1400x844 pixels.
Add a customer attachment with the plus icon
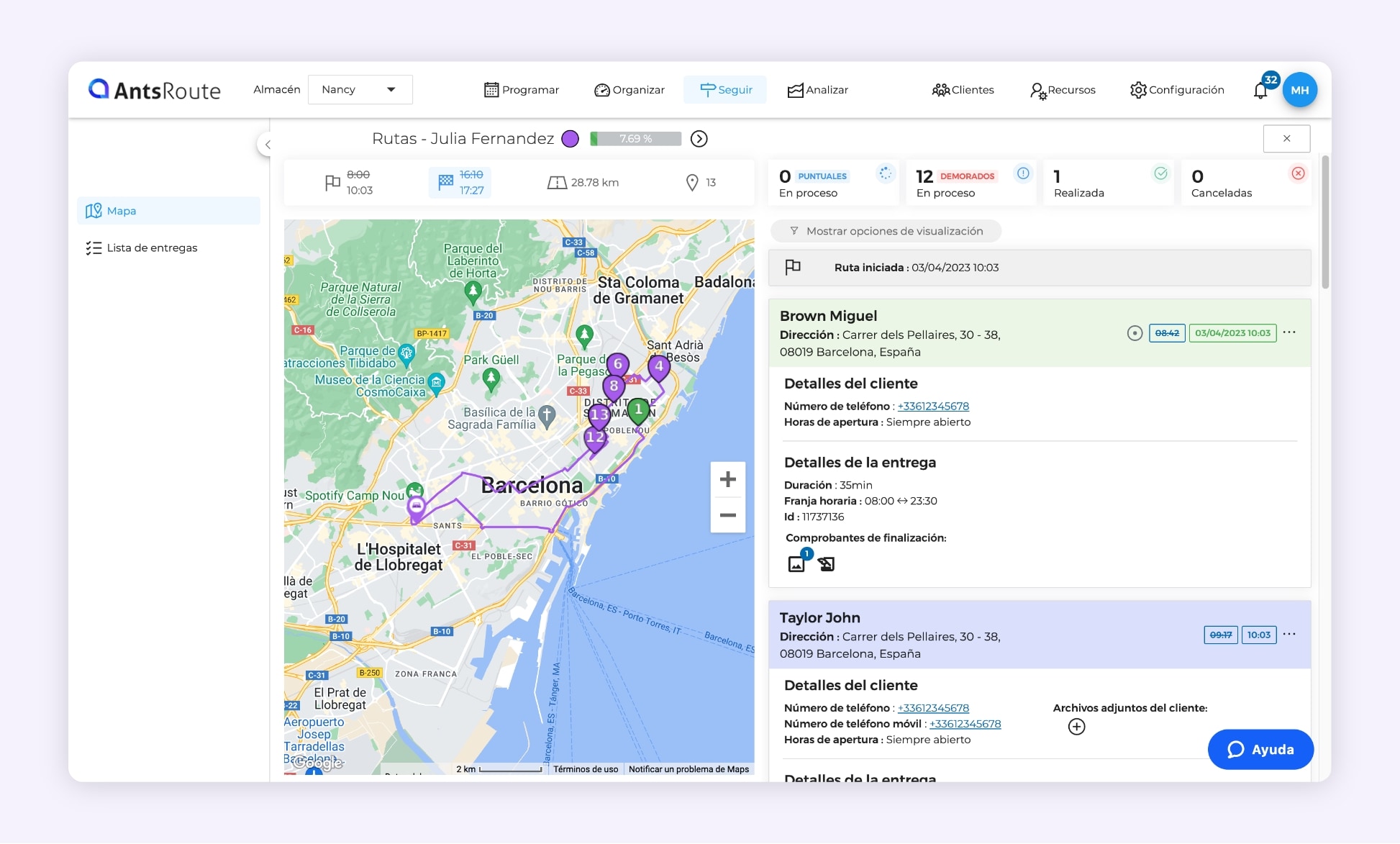click(1076, 727)
